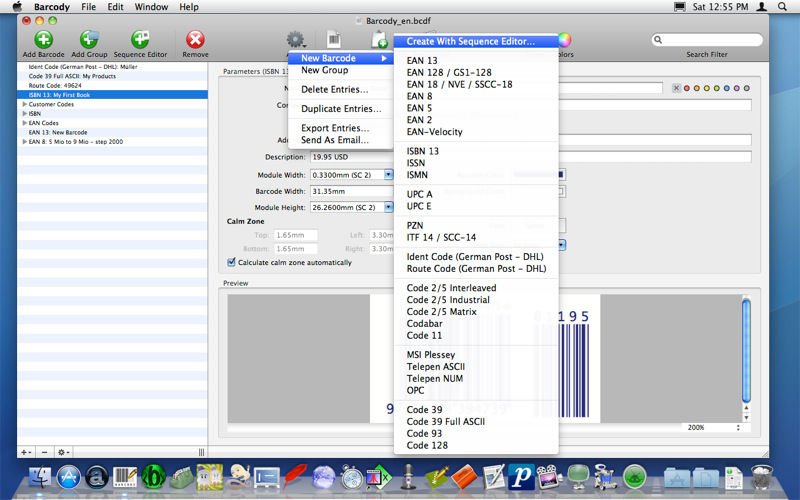Select the orange label color dot
This screenshot has width=800, height=500.
tap(696, 88)
